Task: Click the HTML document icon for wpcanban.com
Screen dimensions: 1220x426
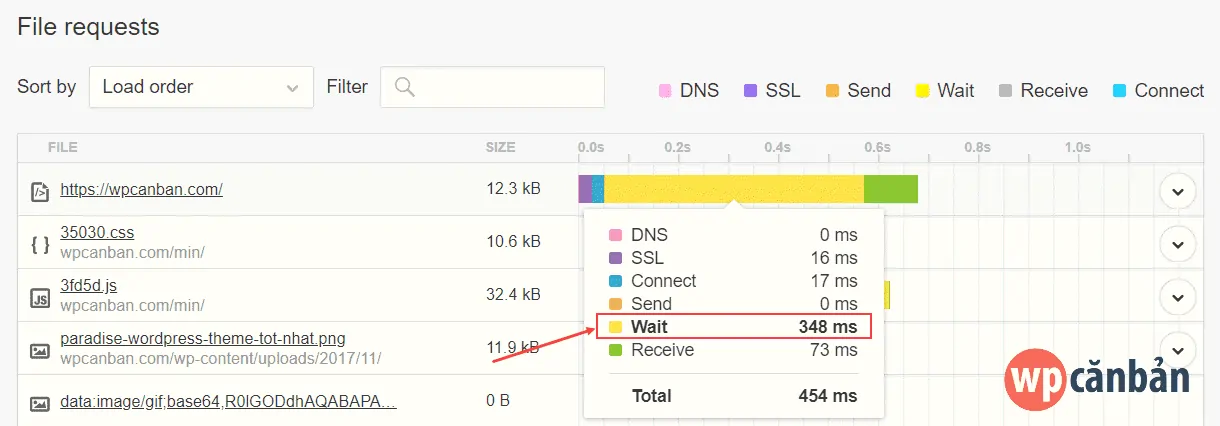Action: [40, 189]
